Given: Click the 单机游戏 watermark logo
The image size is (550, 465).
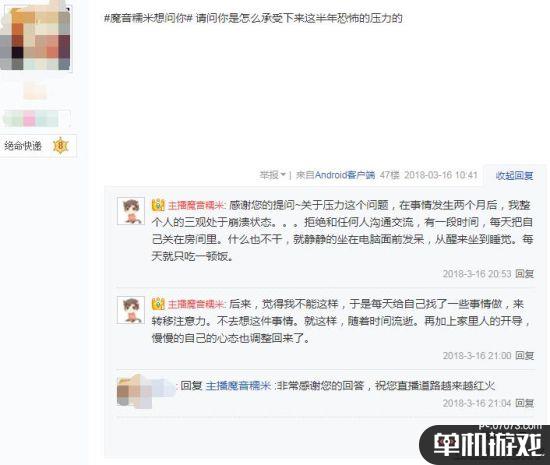Looking at the screenshot, I should pos(488,444).
